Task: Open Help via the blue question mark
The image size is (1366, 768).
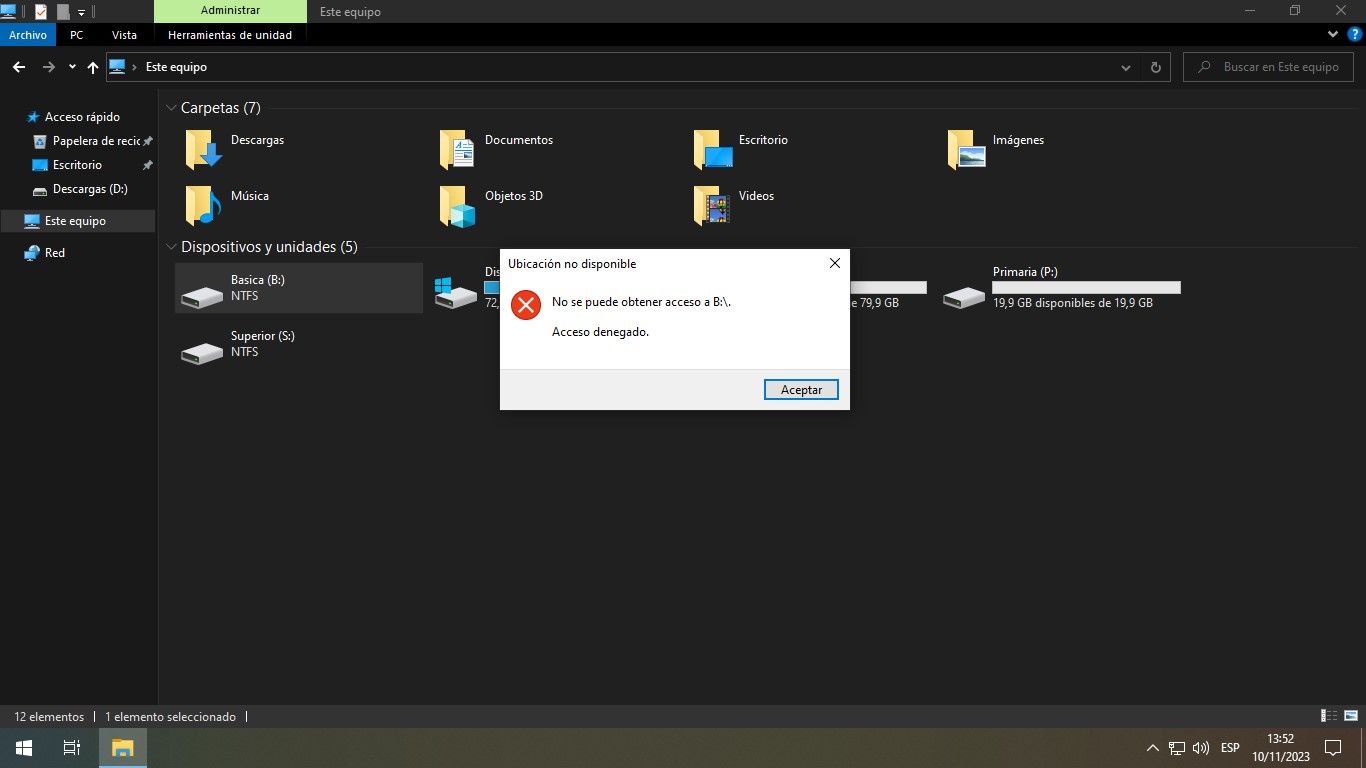Action: pos(1355,34)
